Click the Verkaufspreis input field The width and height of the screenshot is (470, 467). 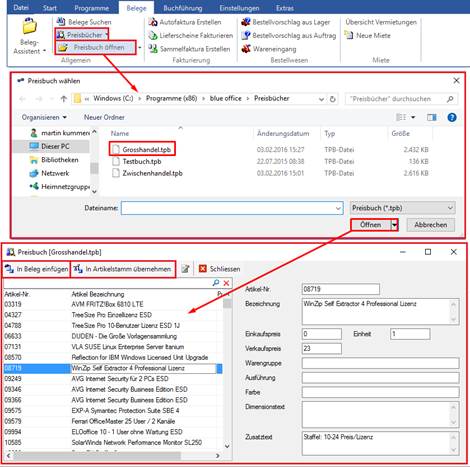tap(322, 349)
